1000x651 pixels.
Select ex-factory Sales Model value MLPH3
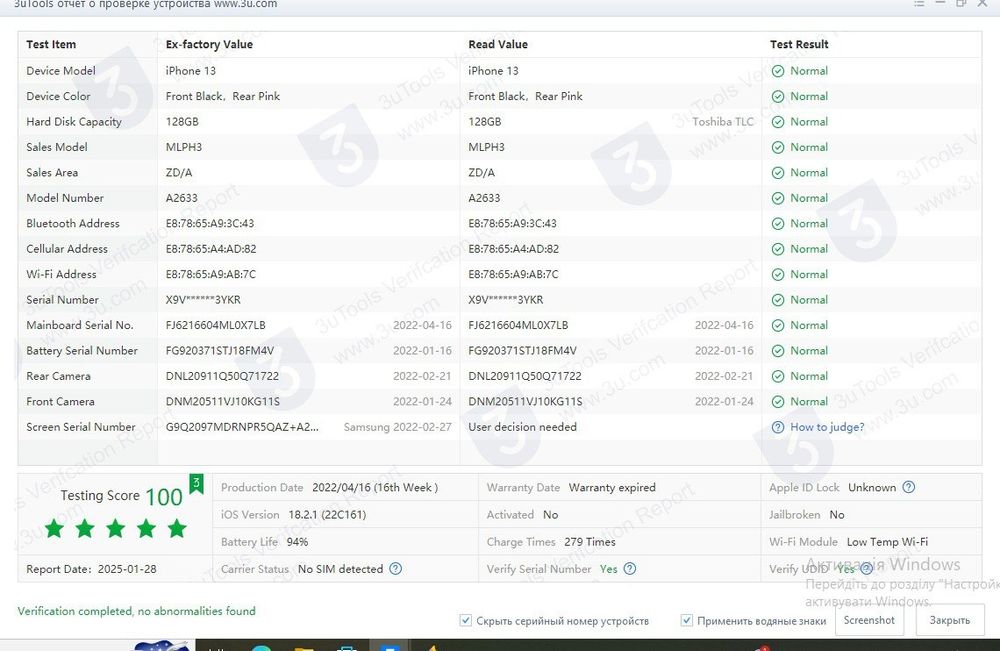[x=184, y=147]
